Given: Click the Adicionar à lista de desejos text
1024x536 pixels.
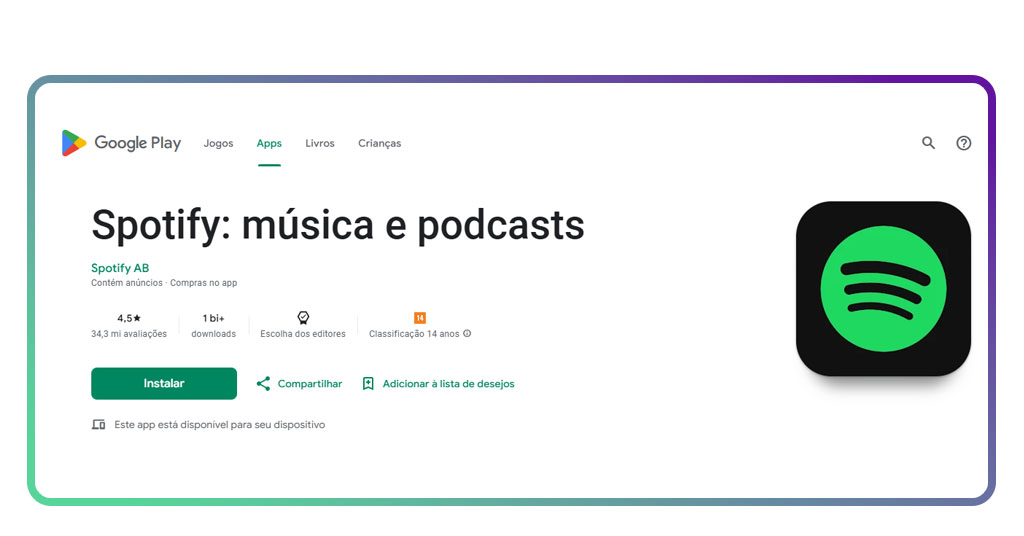Looking at the screenshot, I should pos(448,384).
